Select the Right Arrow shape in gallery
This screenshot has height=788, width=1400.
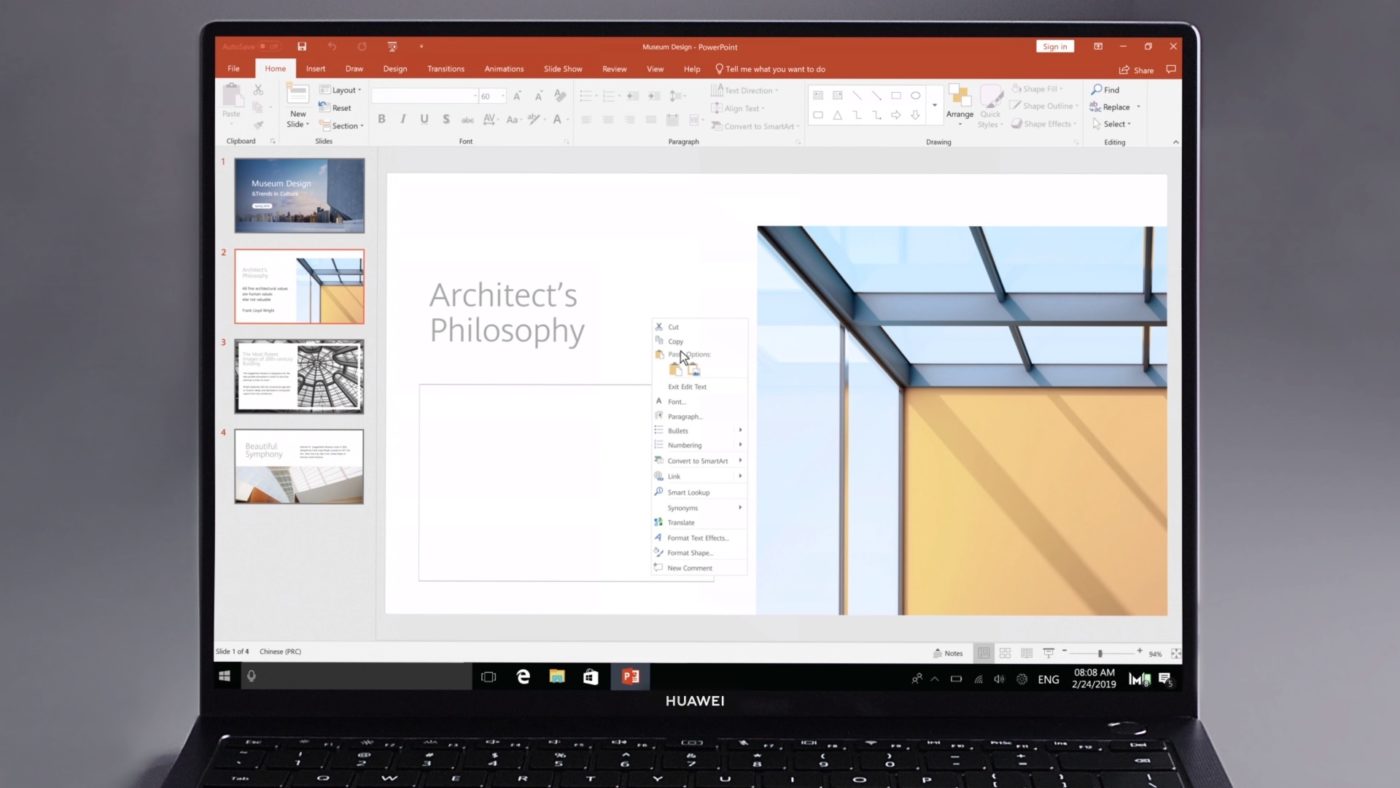896,115
